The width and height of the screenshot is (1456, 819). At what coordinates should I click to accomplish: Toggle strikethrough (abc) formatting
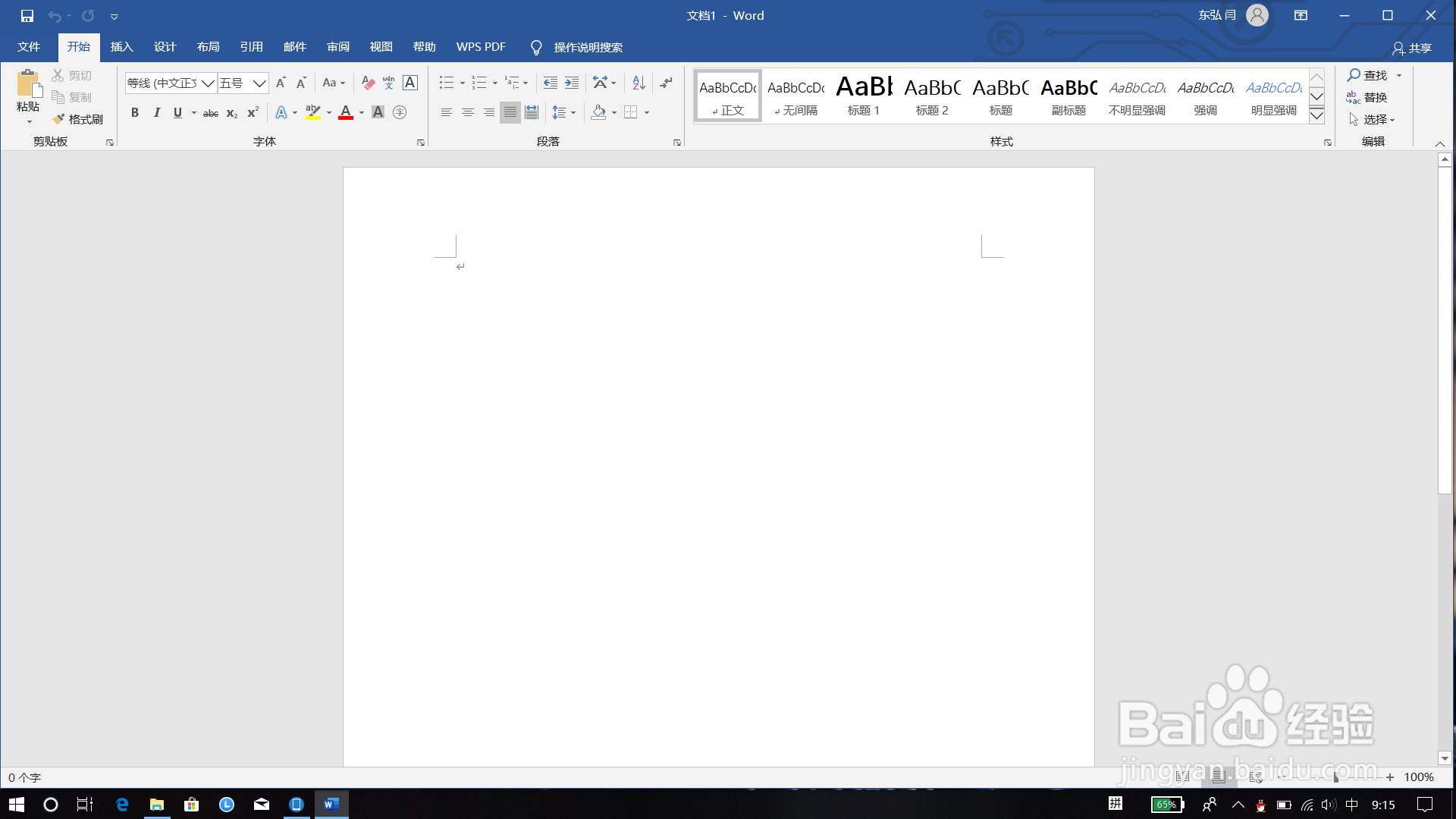pos(211,112)
